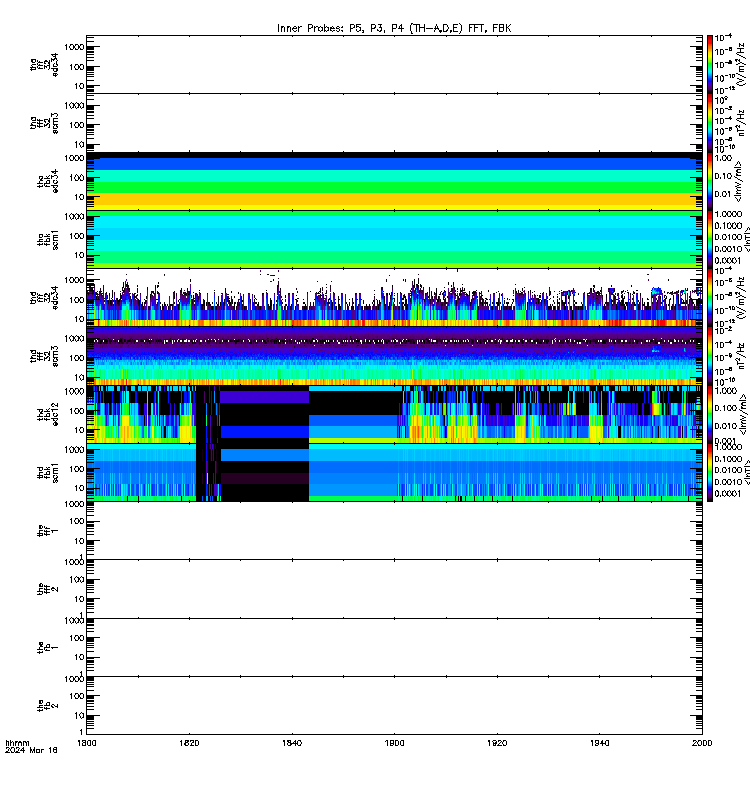Viewport: 750px width, 800px height.
Task: Click the color bar beside thd fff edc34 panel
Action: pos(710,297)
